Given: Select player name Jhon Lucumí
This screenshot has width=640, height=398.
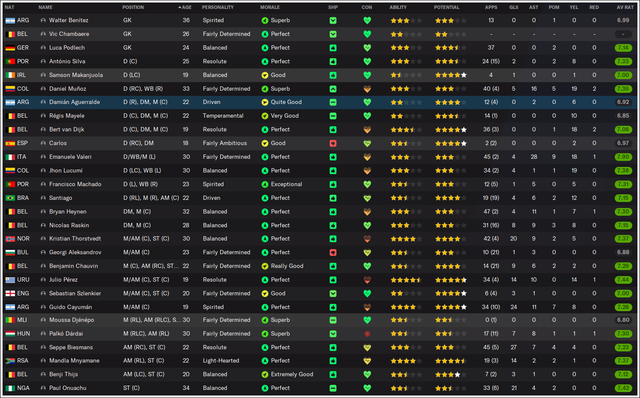Looking at the screenshot, I should (x=66, y=171).
